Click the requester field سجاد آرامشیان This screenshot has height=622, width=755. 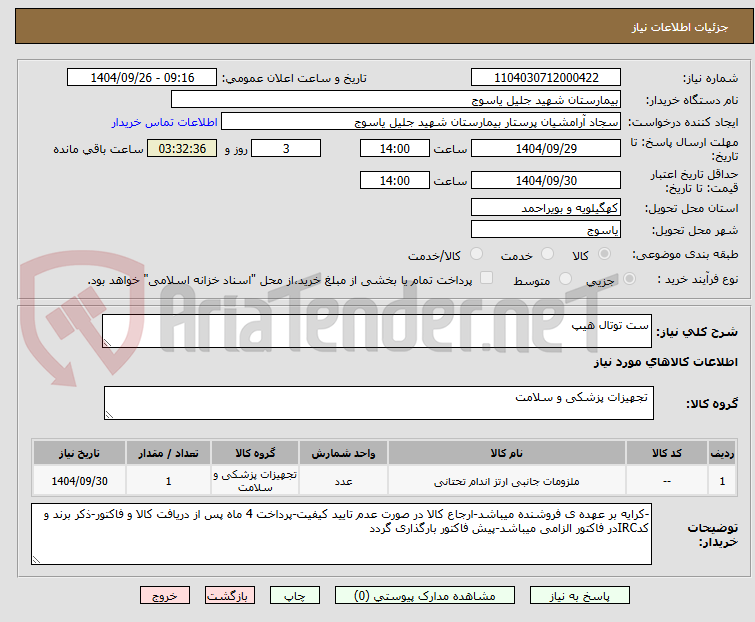[x=421, y=122]
